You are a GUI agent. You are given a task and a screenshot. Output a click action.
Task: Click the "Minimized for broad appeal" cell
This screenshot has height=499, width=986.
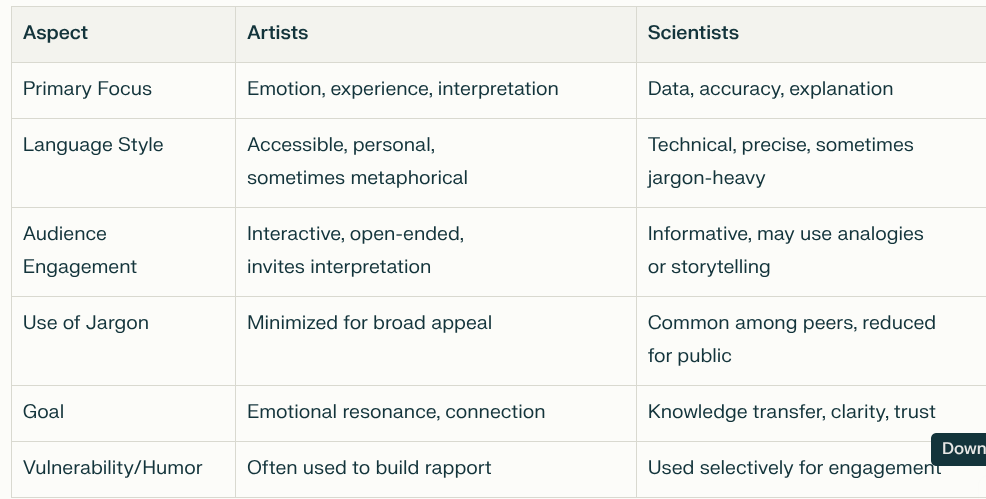pyautogui.click(x=370, y=323)
